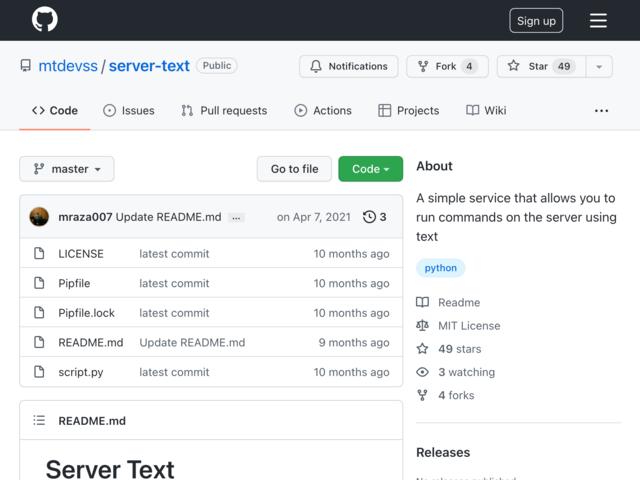
Task: Expand the commit message ellipsis
Action: [x=236, y=218]
